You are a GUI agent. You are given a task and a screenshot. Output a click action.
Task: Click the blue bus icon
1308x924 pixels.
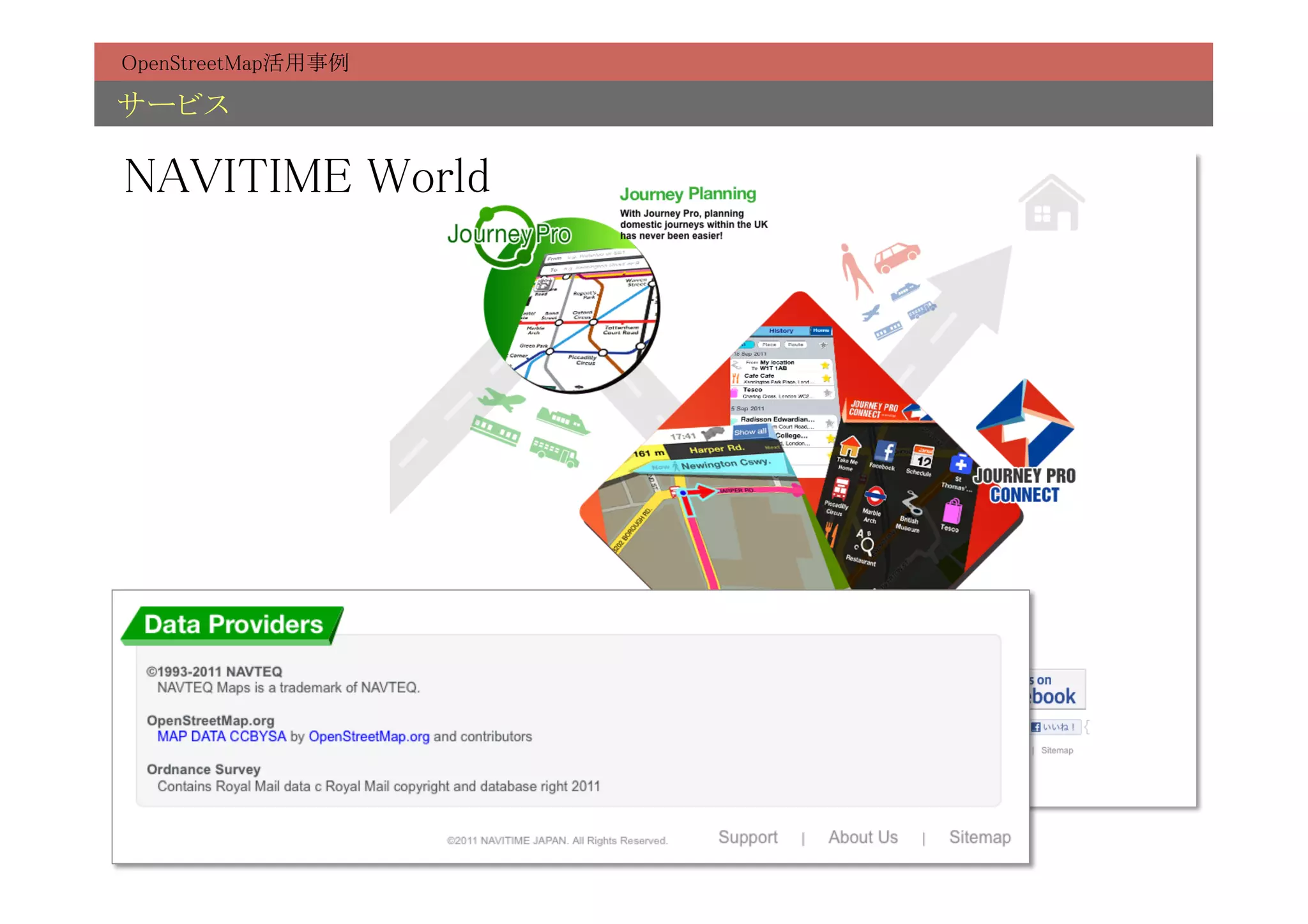tap(922, 310)
